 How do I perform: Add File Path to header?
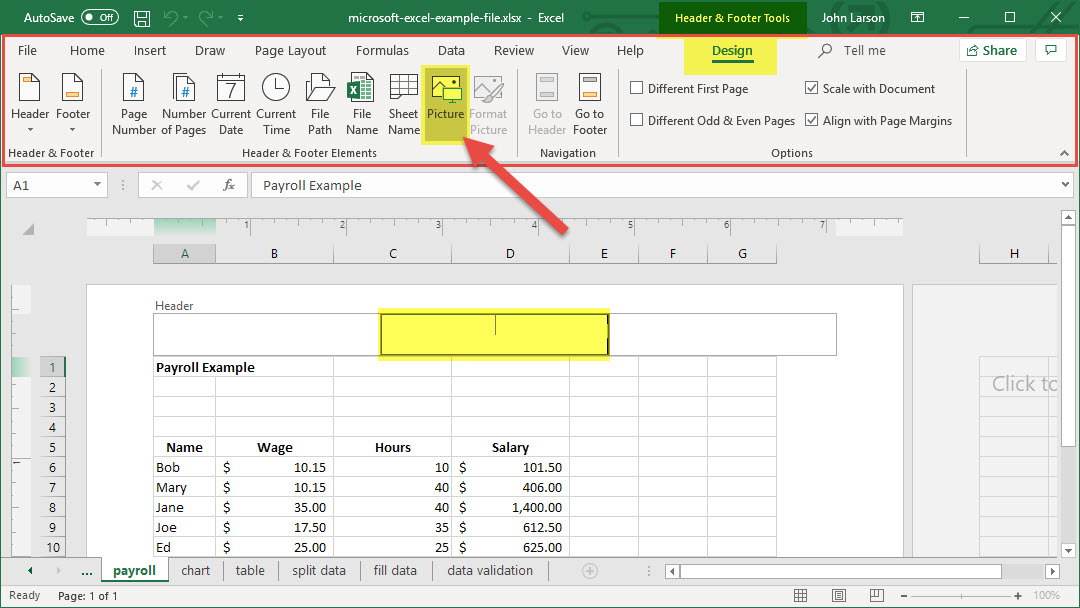click(320, 104)
